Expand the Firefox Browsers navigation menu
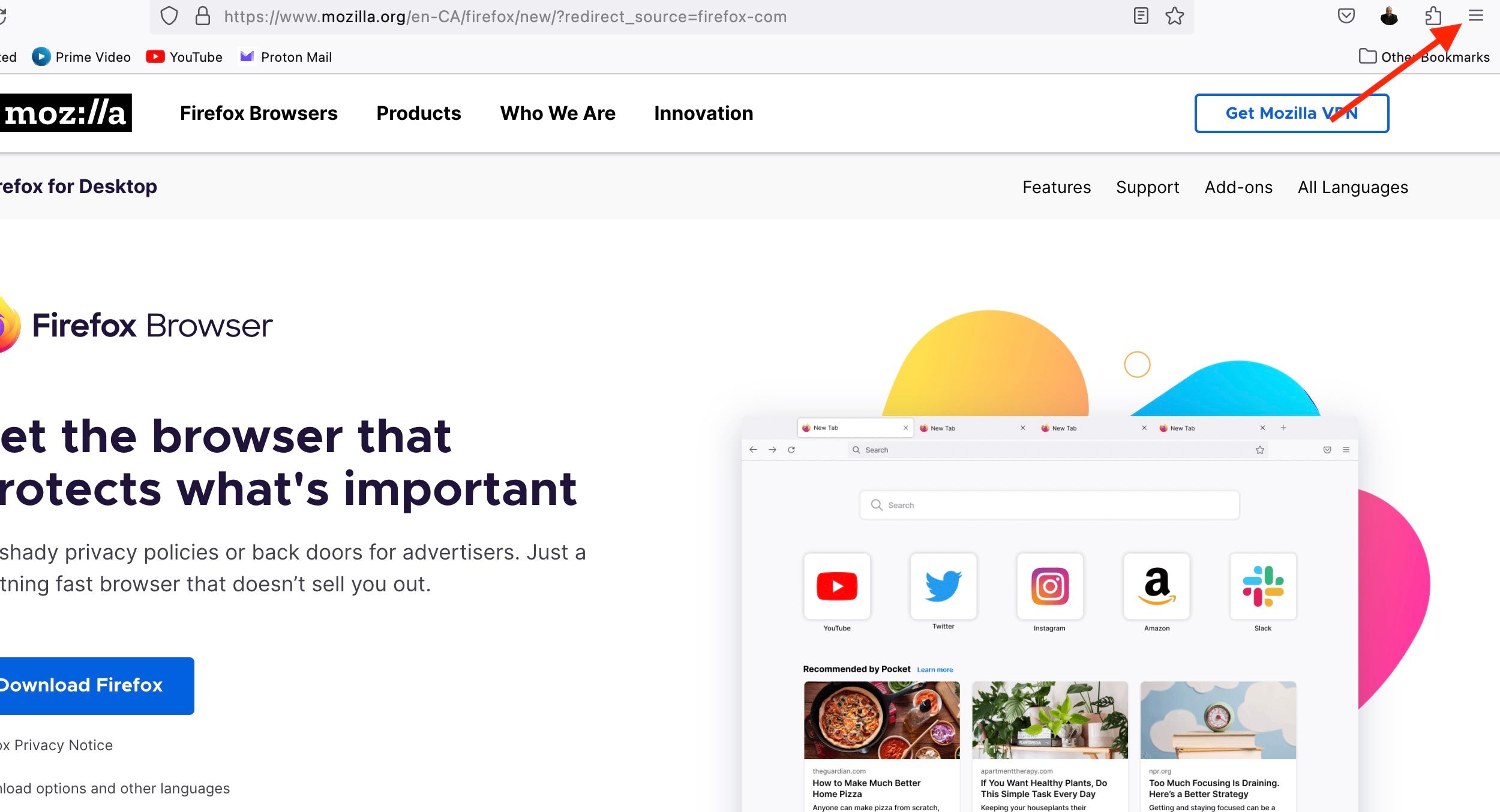Viewport: 1500px width, 812px height. 258,113
